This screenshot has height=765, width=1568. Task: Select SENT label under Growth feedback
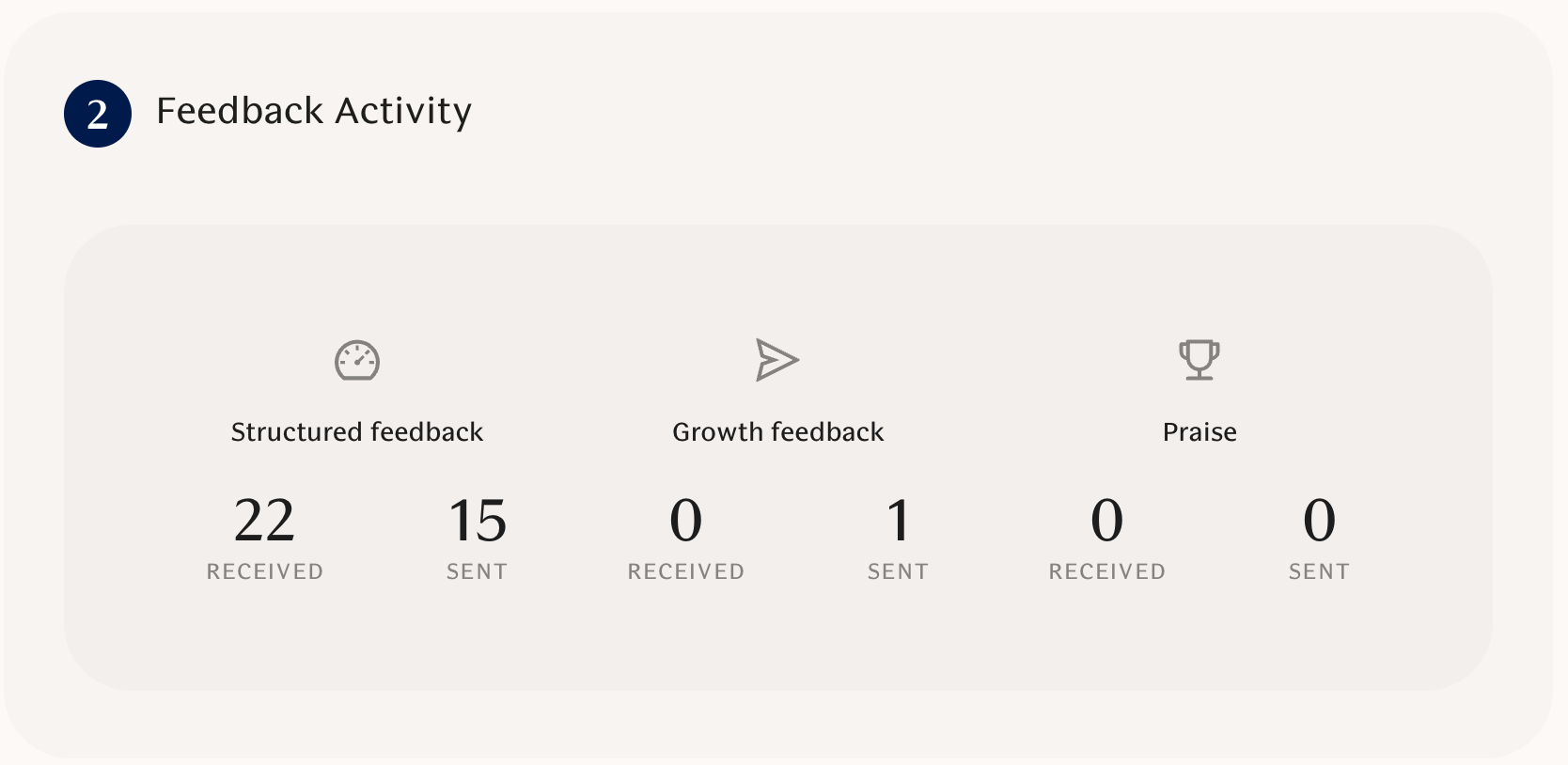click(899, 571)
